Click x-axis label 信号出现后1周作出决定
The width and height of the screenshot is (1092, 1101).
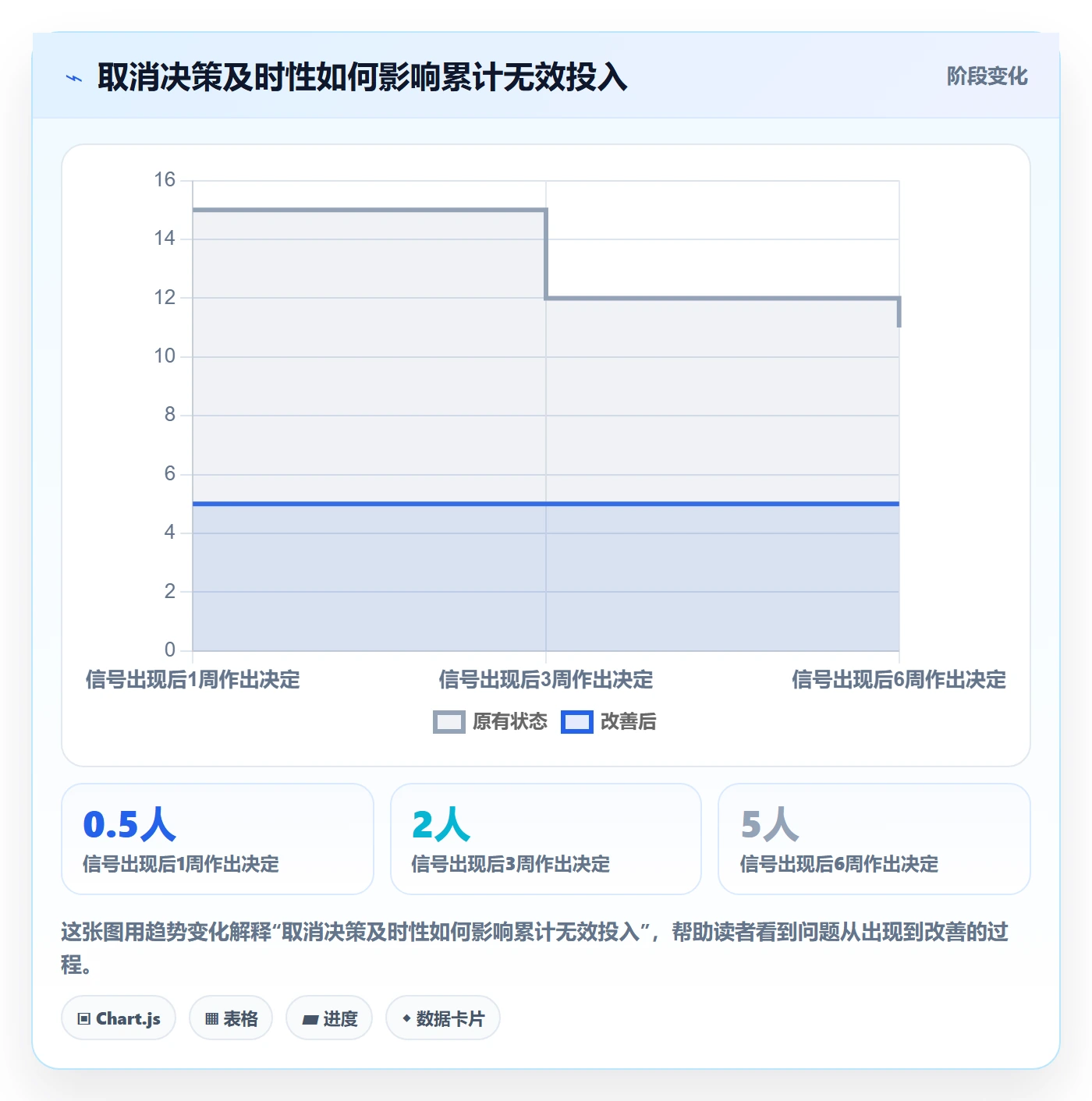coord(193,680)
